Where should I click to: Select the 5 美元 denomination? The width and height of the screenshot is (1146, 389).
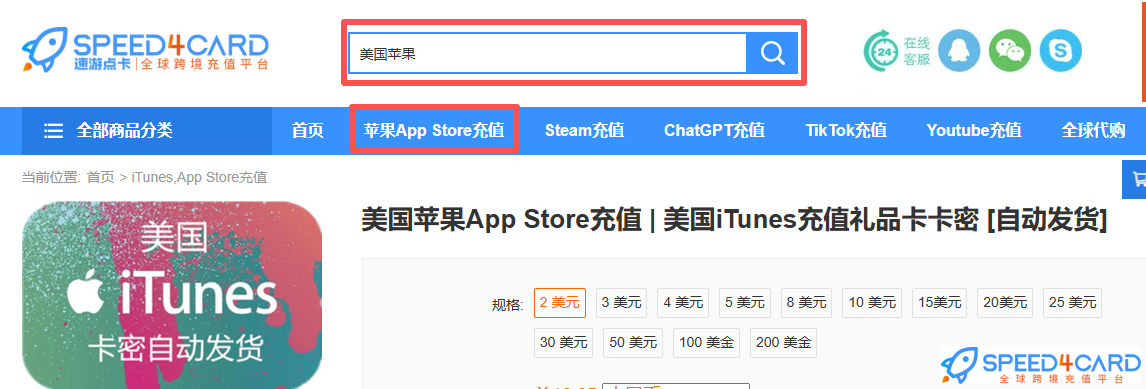tap(744, 303)
